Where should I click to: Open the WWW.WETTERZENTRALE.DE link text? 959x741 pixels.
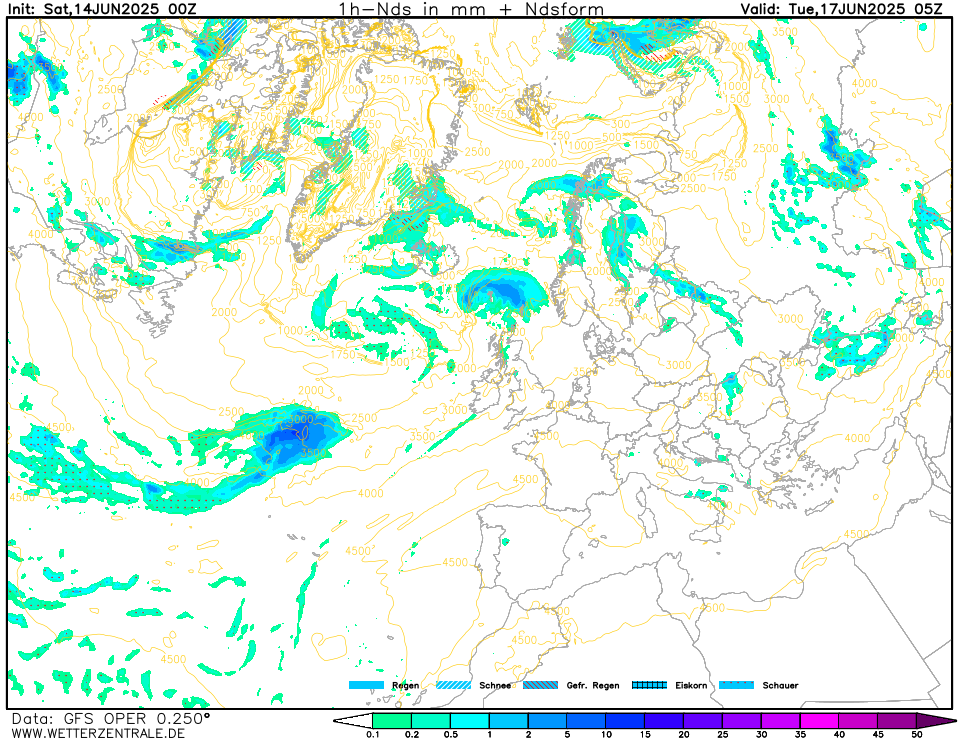click(x=98, y=733)
